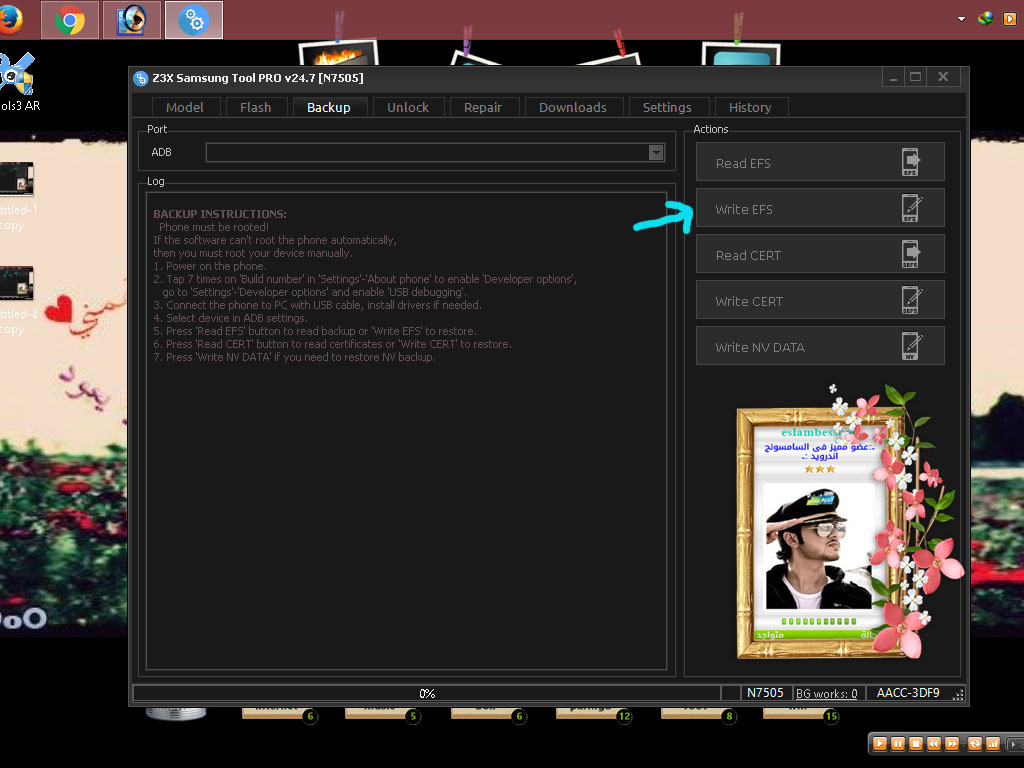
Task: Open the volume bars button in media widget
Action: 993,744
